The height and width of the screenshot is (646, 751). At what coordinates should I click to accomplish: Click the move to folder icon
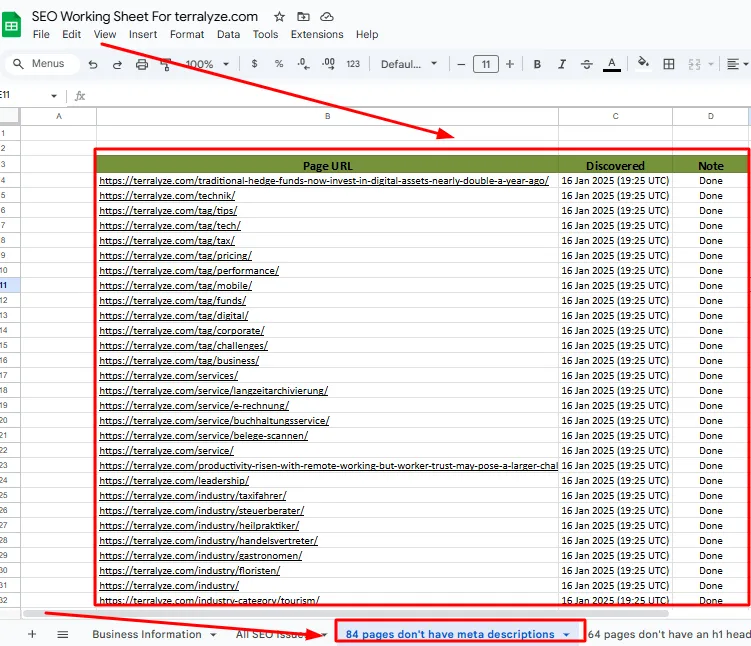[x=303, y=17]
